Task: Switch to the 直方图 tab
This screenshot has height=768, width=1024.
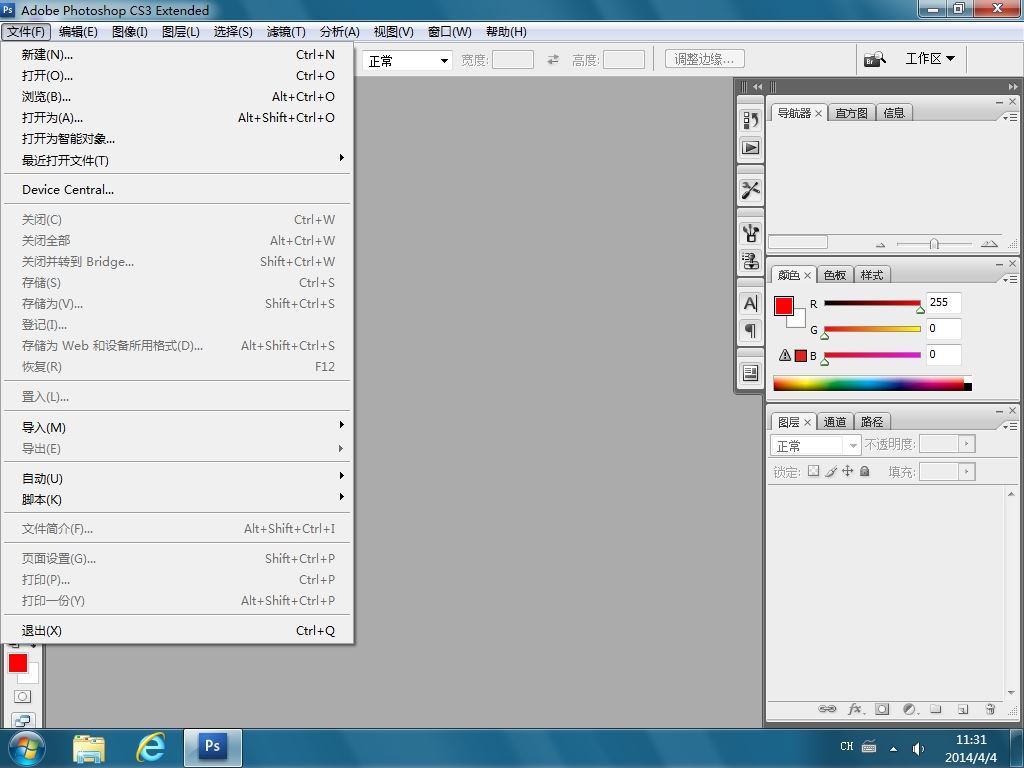Action: tap(852, 113)
